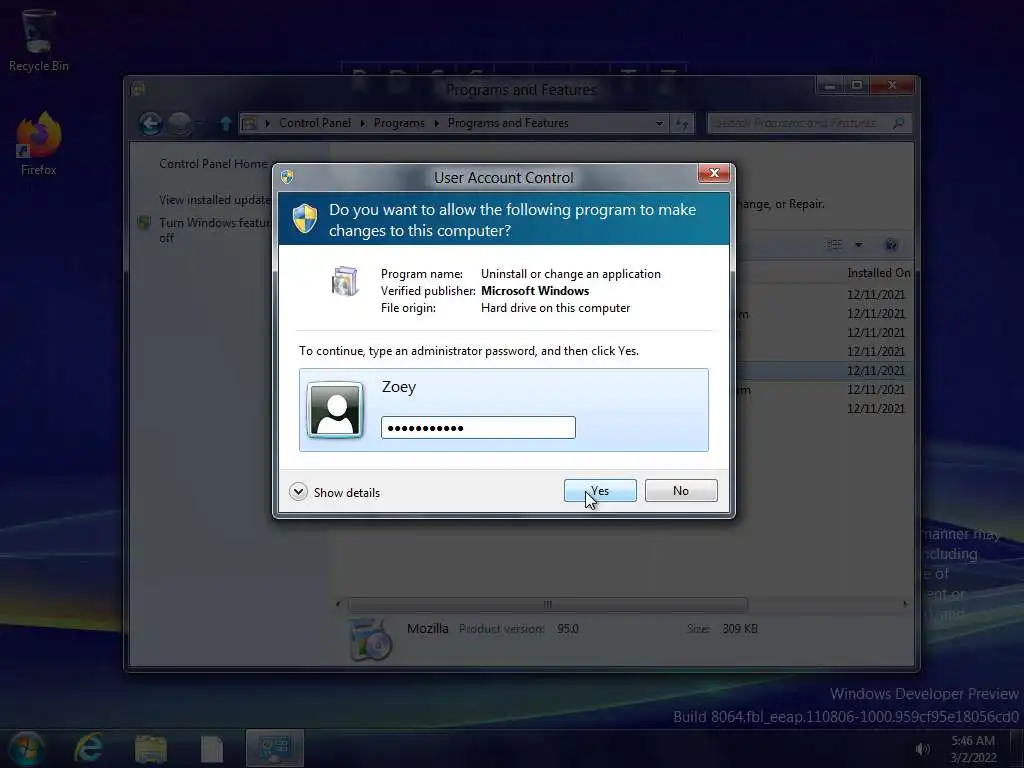Launch Internet Explorer from taskbar

[88, 748]
